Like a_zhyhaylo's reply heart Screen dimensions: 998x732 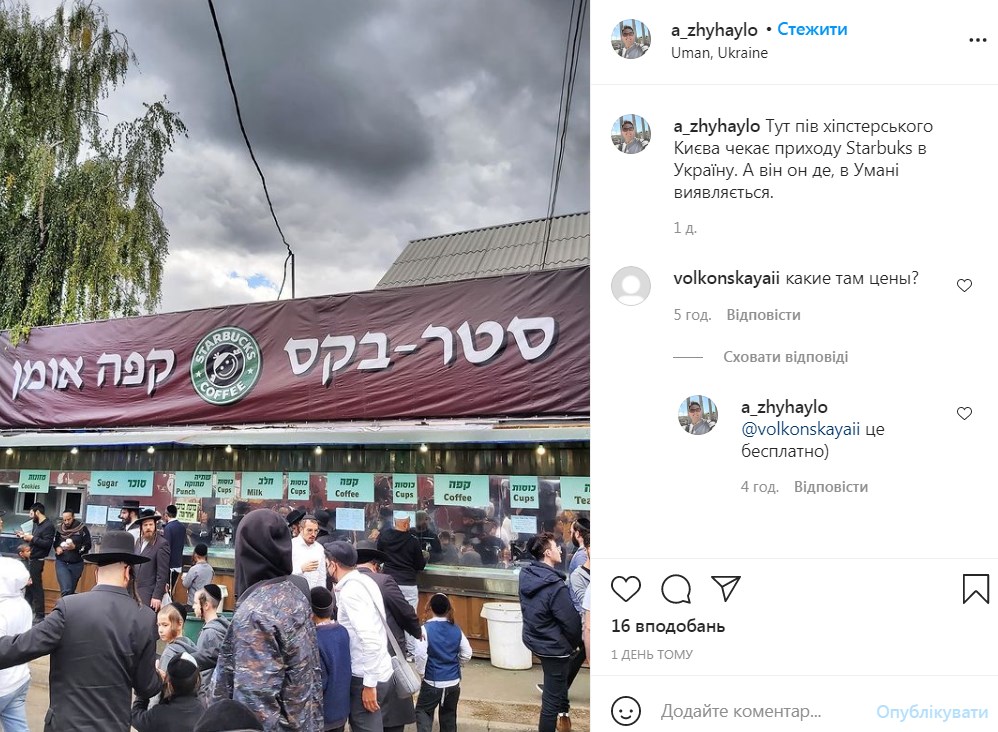pos(964,413)
